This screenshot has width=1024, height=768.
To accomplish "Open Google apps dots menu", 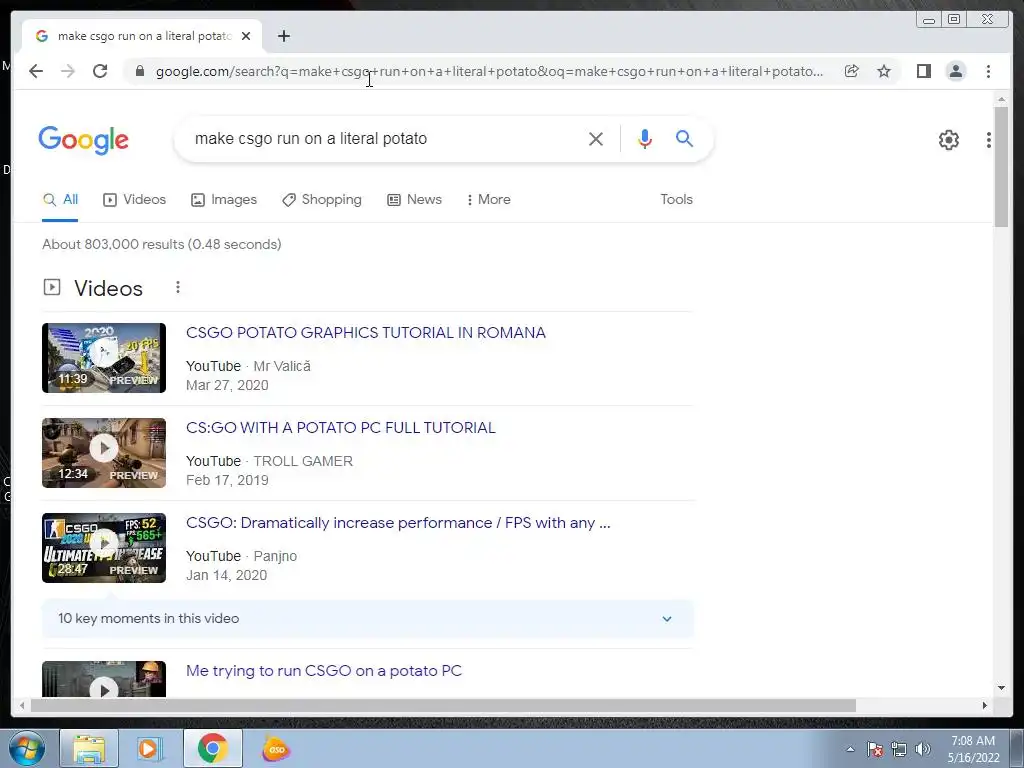I will pyautogui.click(x=989, y=140).
